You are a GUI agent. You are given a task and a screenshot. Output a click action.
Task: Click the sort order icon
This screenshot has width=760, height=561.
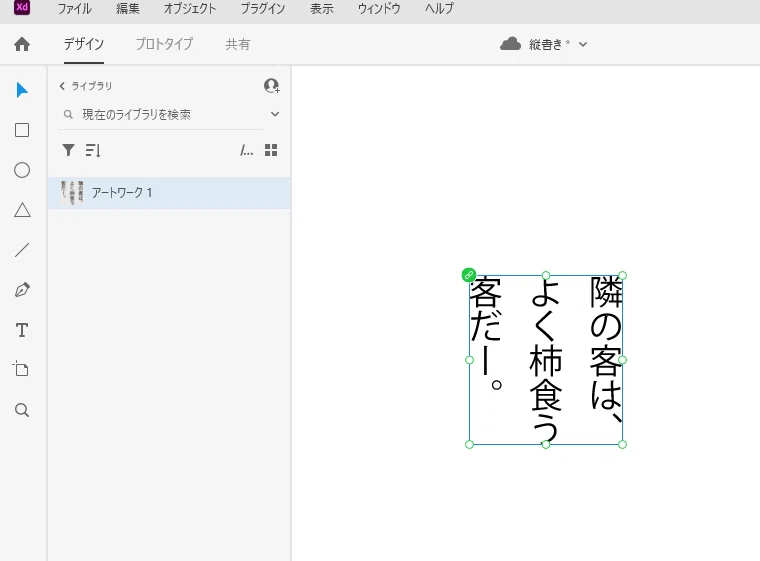pyautogui.click(x=93, y=150)
